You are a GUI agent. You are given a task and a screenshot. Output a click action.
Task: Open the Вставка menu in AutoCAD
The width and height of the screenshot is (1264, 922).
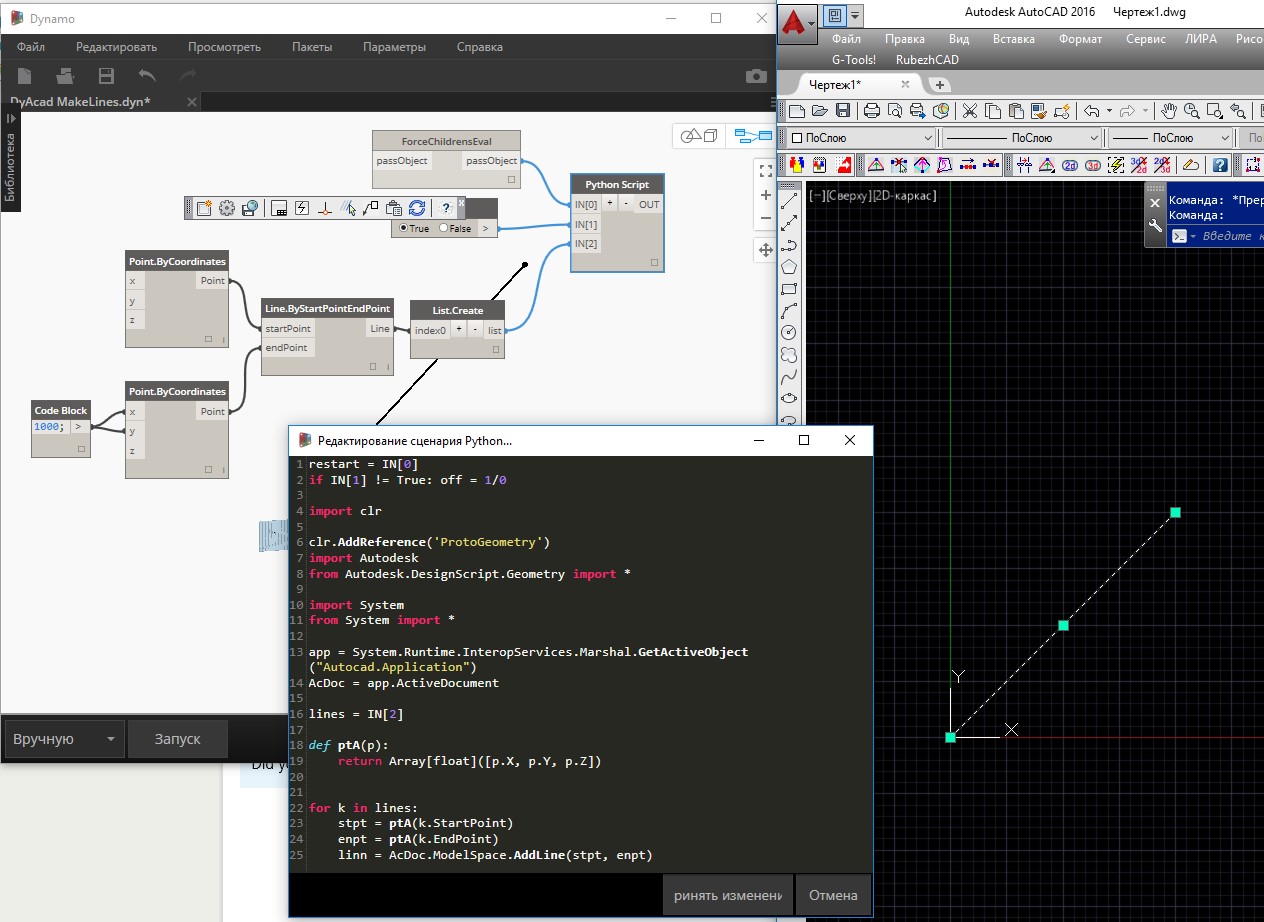[x=1013, y=39]
